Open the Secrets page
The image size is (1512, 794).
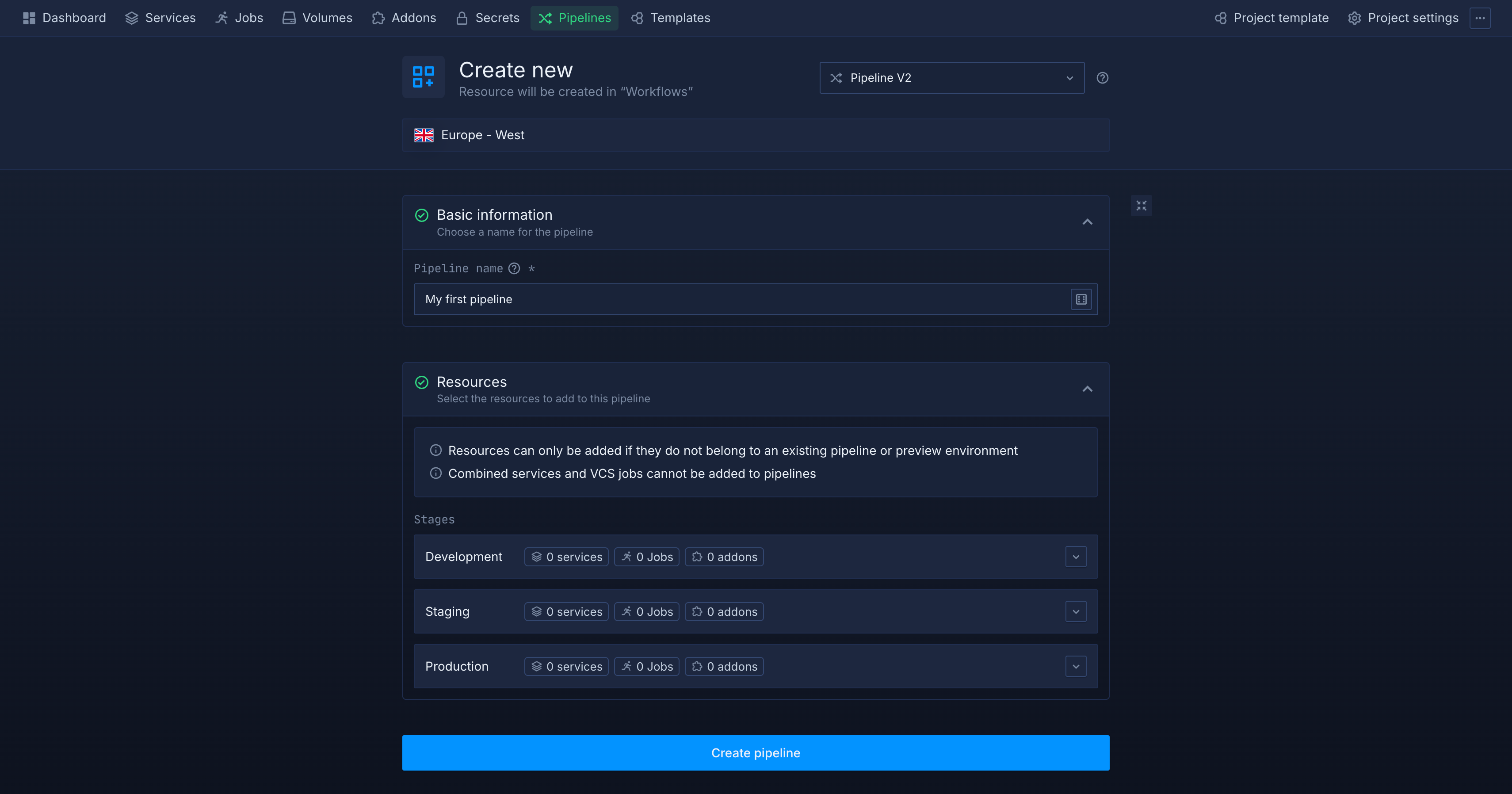pyautogui.click(x=488, y=18)
